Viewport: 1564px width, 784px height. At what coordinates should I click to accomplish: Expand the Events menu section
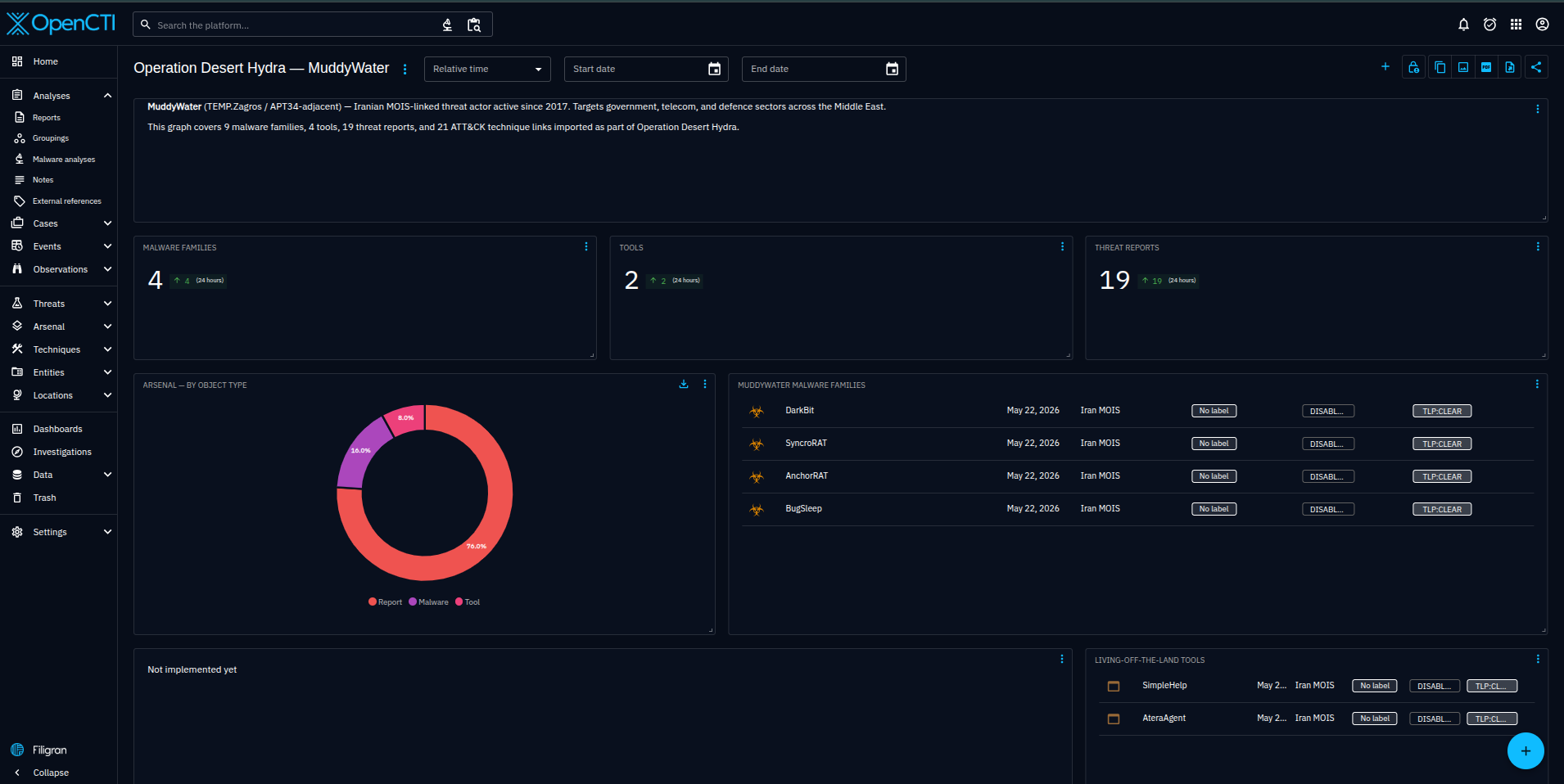click(107, 246)
